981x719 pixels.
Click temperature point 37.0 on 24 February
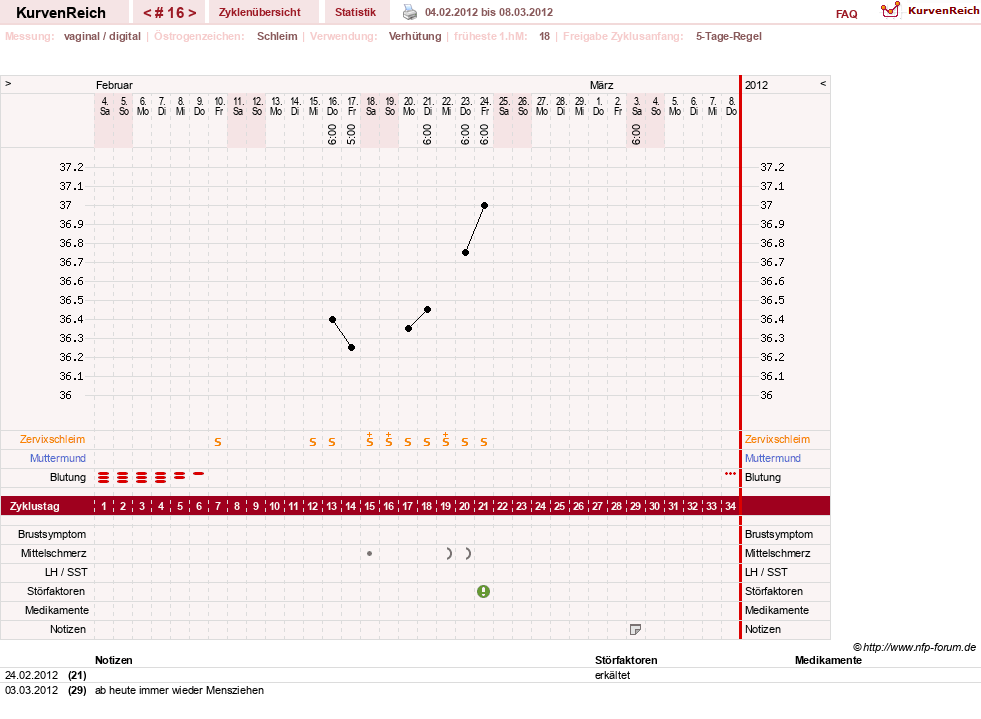click(484, 205)
